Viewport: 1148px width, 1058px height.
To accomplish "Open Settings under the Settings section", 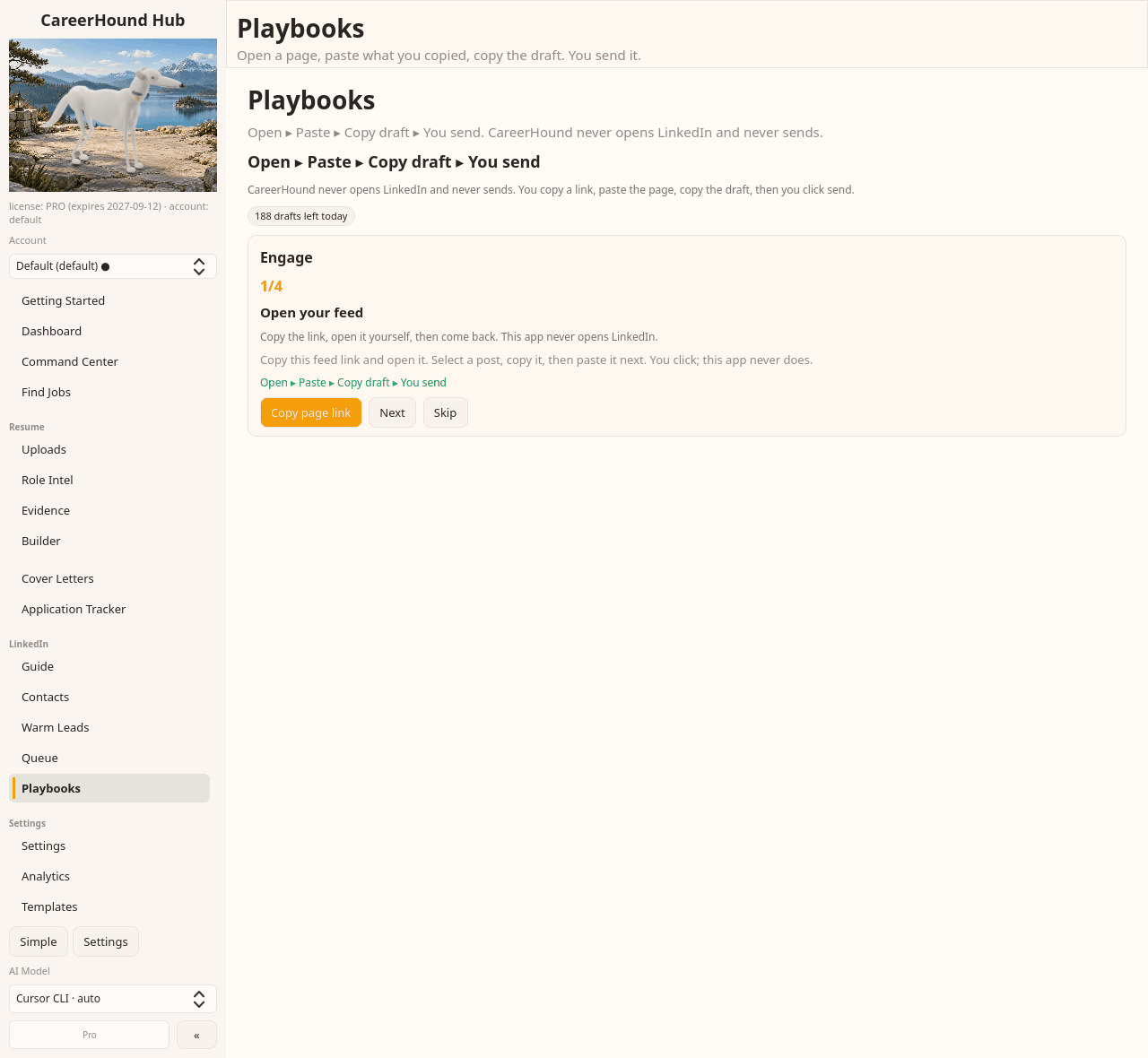I will click(x=109, y=846).
